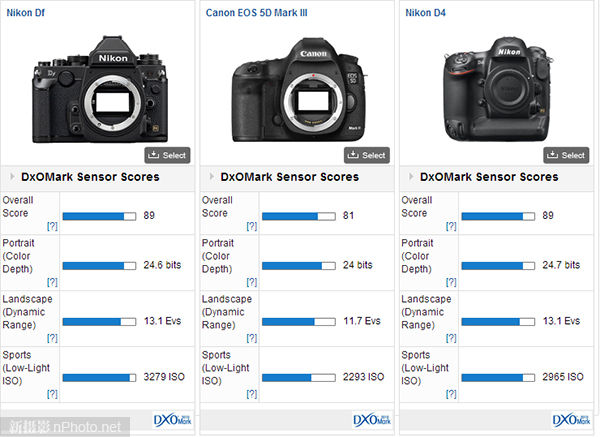The image size is (600, 437).
Task: Open Portrait Color Depth help for Canon 5D
Action: 251,282
